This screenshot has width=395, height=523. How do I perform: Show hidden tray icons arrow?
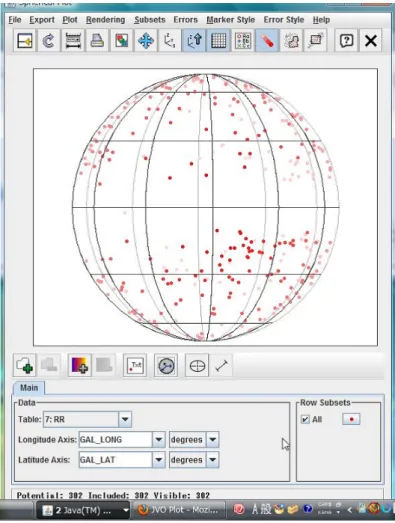coord(349,510)
